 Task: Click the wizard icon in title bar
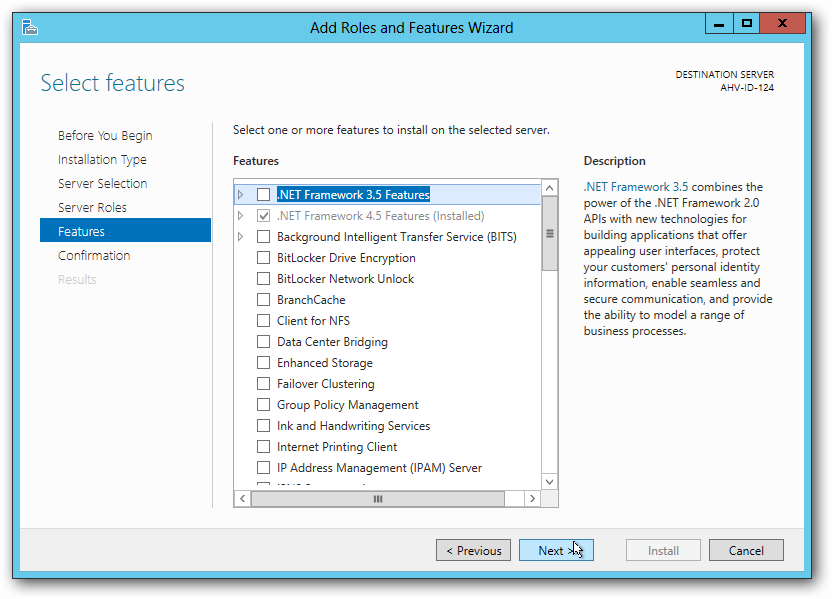30,27
